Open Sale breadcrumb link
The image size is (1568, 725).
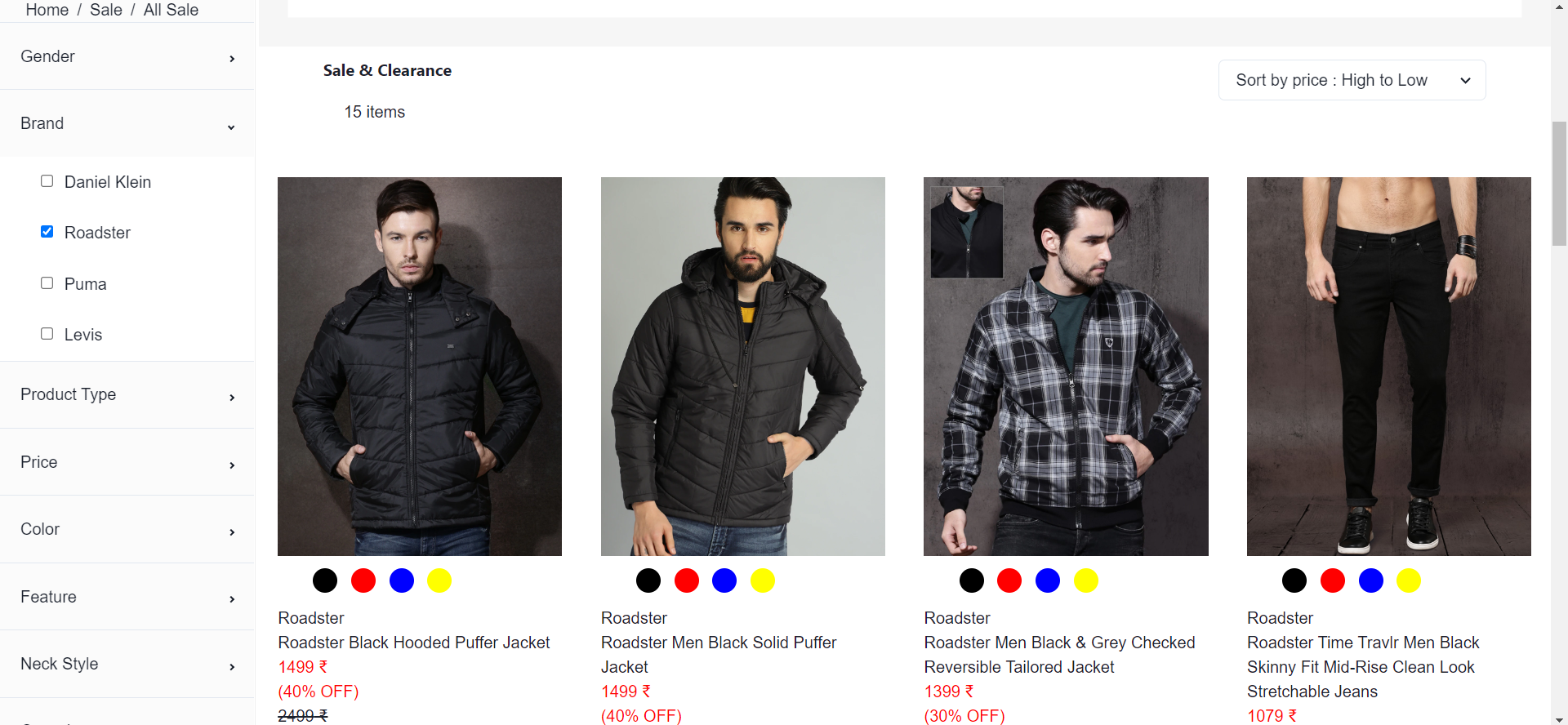click(106, 10)
